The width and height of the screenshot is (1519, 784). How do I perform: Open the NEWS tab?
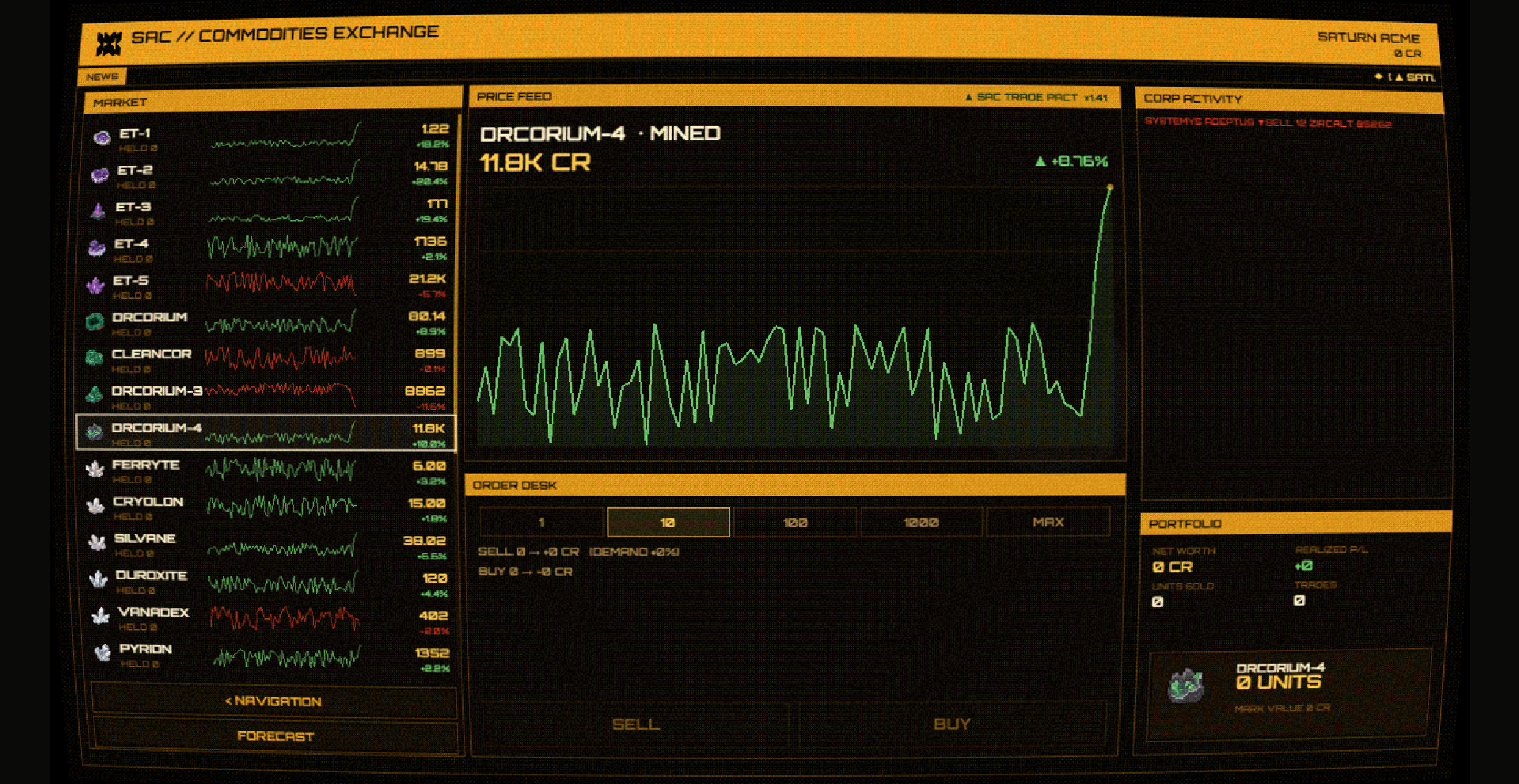102,77
